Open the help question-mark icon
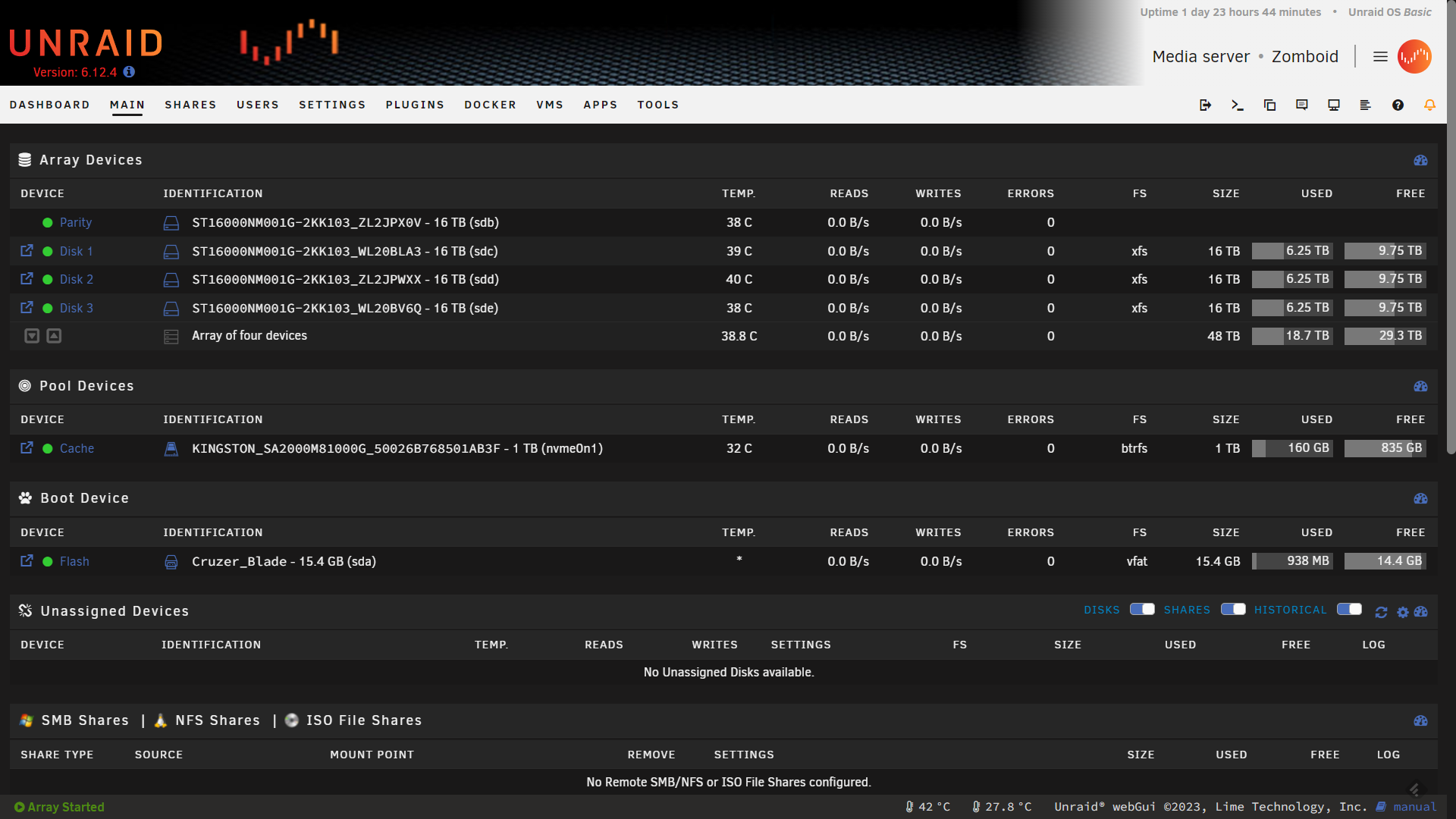The height and width of the screenshot is (819, 1456). pyautogui.click(x=1398, y=105)
